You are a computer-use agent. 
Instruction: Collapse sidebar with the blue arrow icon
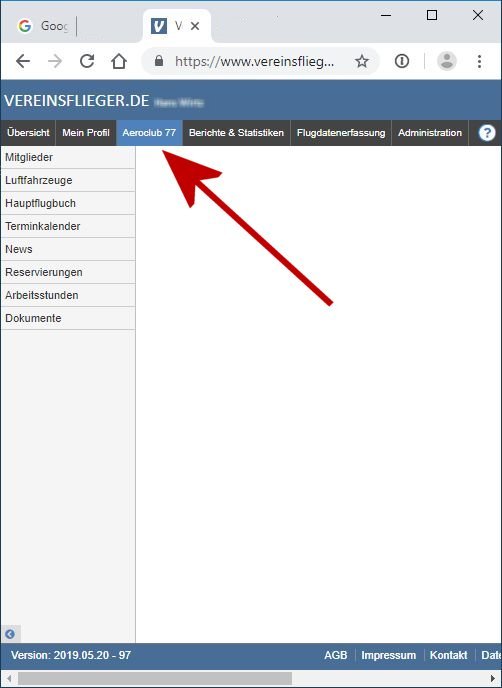(10, 634)
